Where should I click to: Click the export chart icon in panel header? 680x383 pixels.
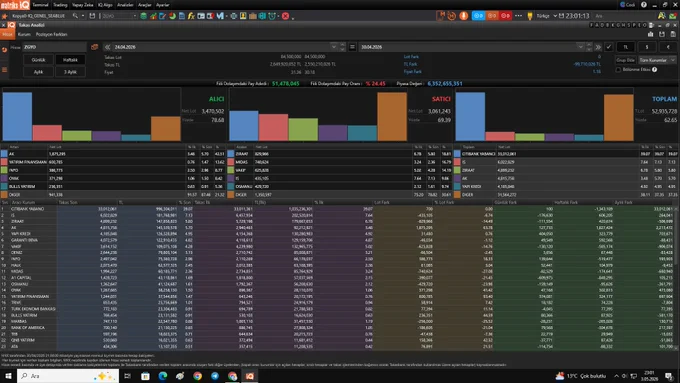(x=650, y=34)
